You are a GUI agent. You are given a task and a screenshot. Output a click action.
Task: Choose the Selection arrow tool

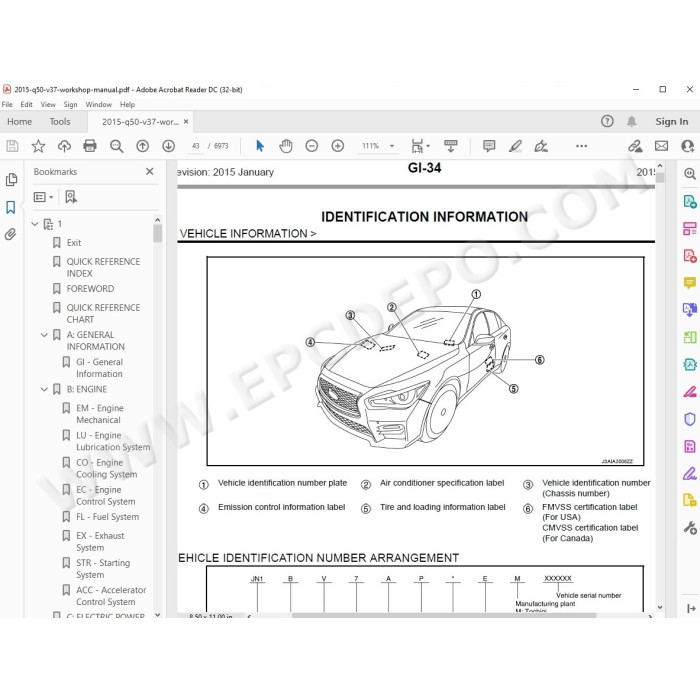260,146
